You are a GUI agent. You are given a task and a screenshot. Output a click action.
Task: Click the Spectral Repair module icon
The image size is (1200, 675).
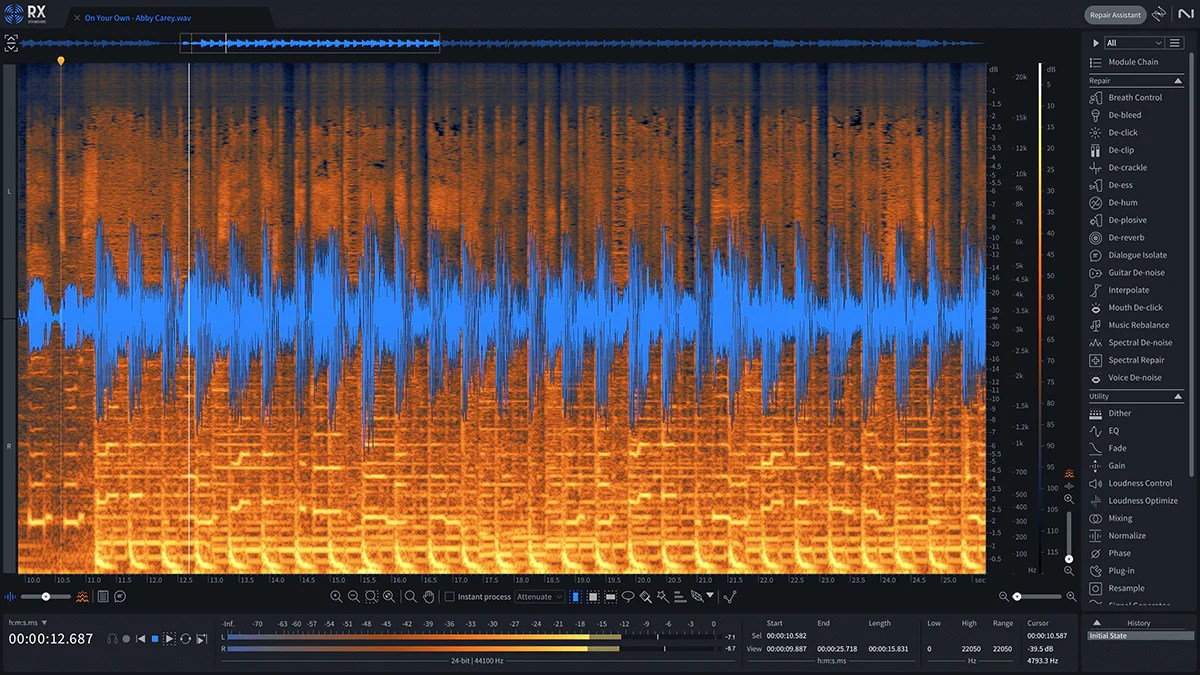(x=1093, y=359)
